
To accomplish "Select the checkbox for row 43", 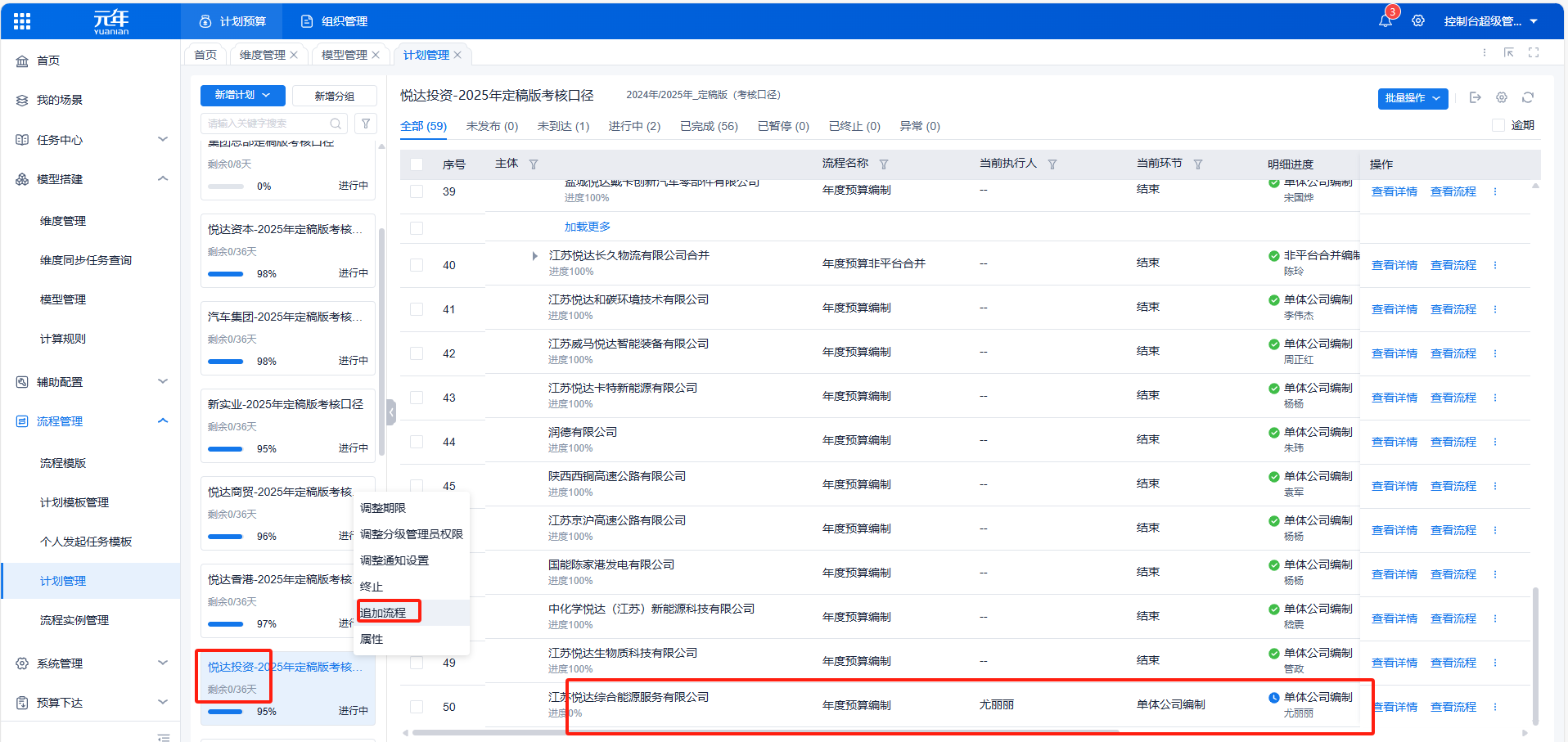I will [417, 398].
